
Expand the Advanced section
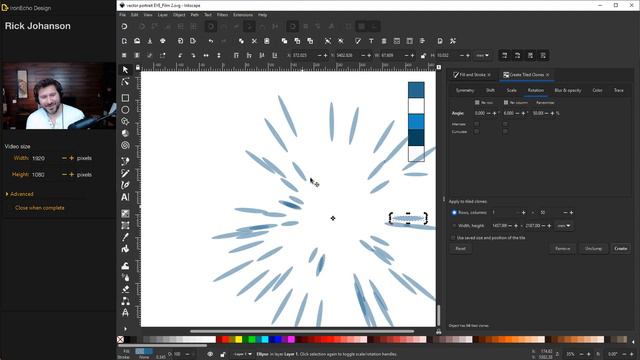(19, 194)
